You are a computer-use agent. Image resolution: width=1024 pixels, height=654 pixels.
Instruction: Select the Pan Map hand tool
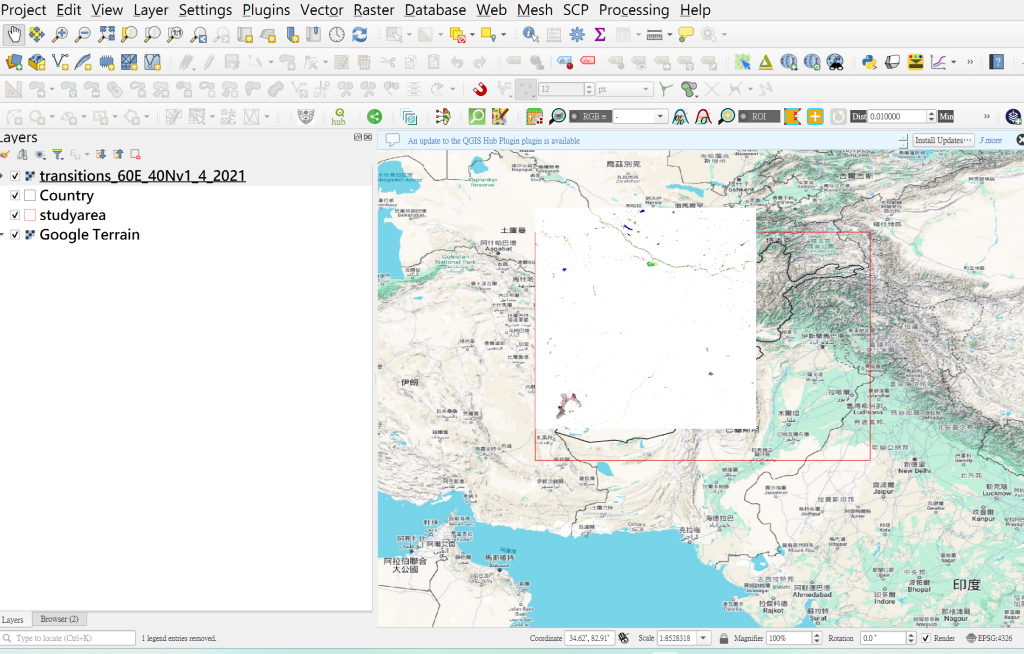(x=14, y=34)
